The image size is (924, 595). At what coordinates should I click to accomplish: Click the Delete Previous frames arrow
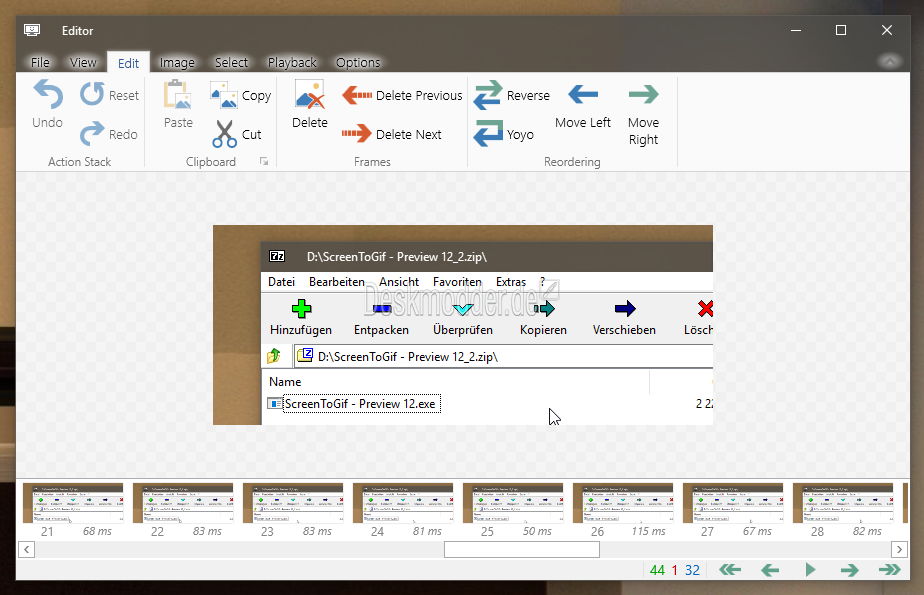tap(357, 95)
